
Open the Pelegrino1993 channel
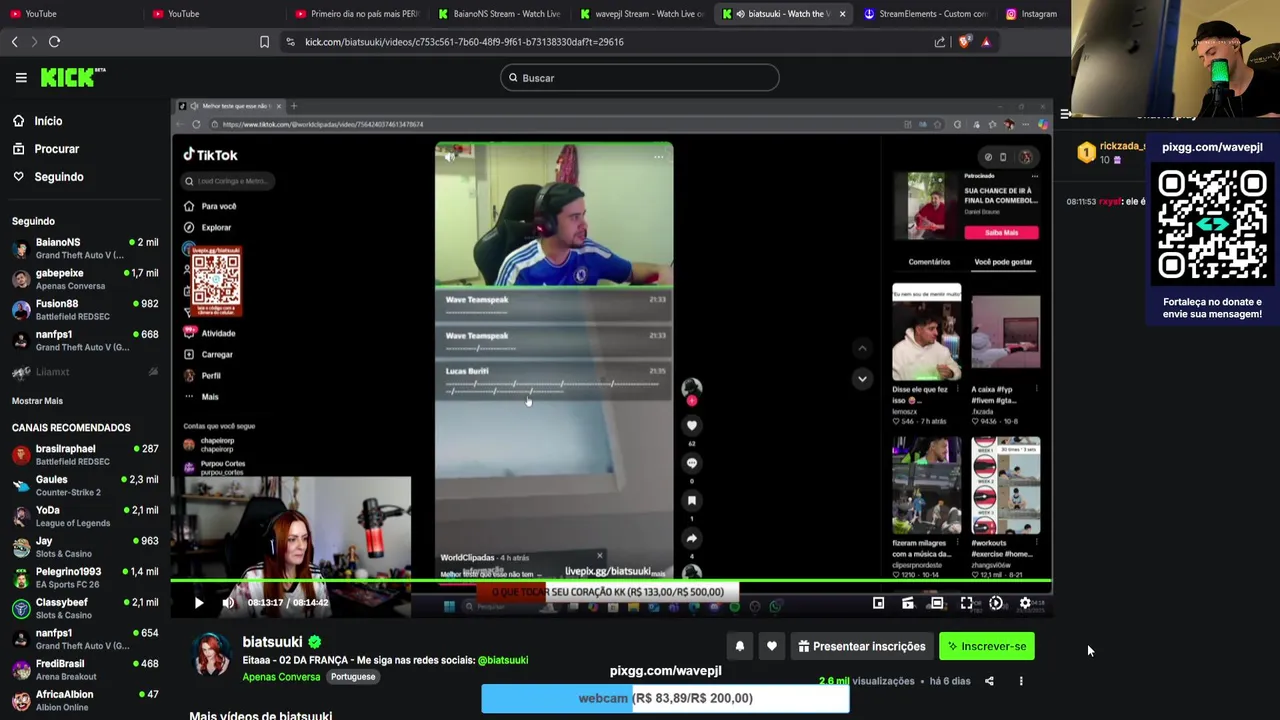(x=85, y=577)
